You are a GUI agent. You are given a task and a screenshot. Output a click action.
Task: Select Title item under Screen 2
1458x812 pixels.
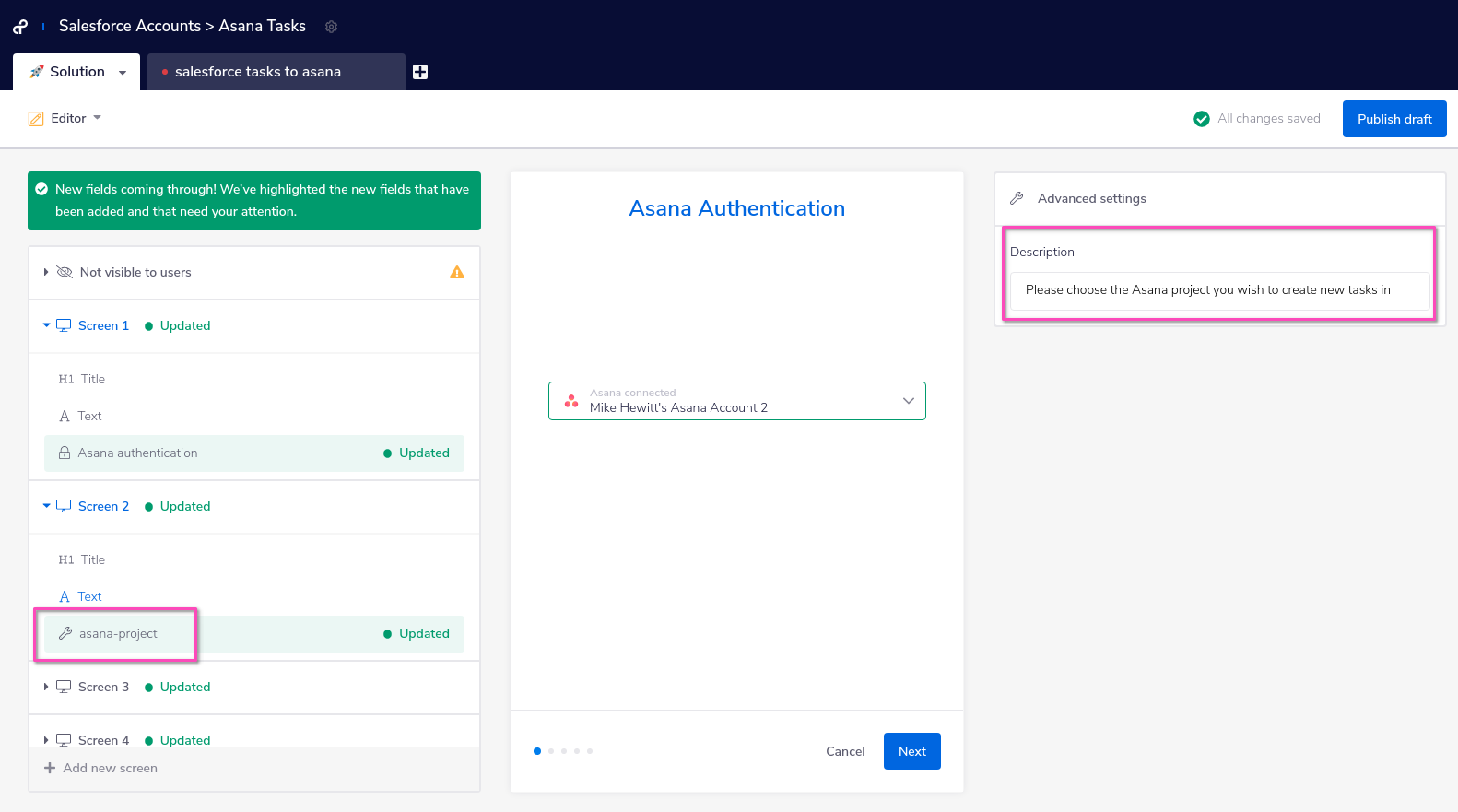[254, 559]
